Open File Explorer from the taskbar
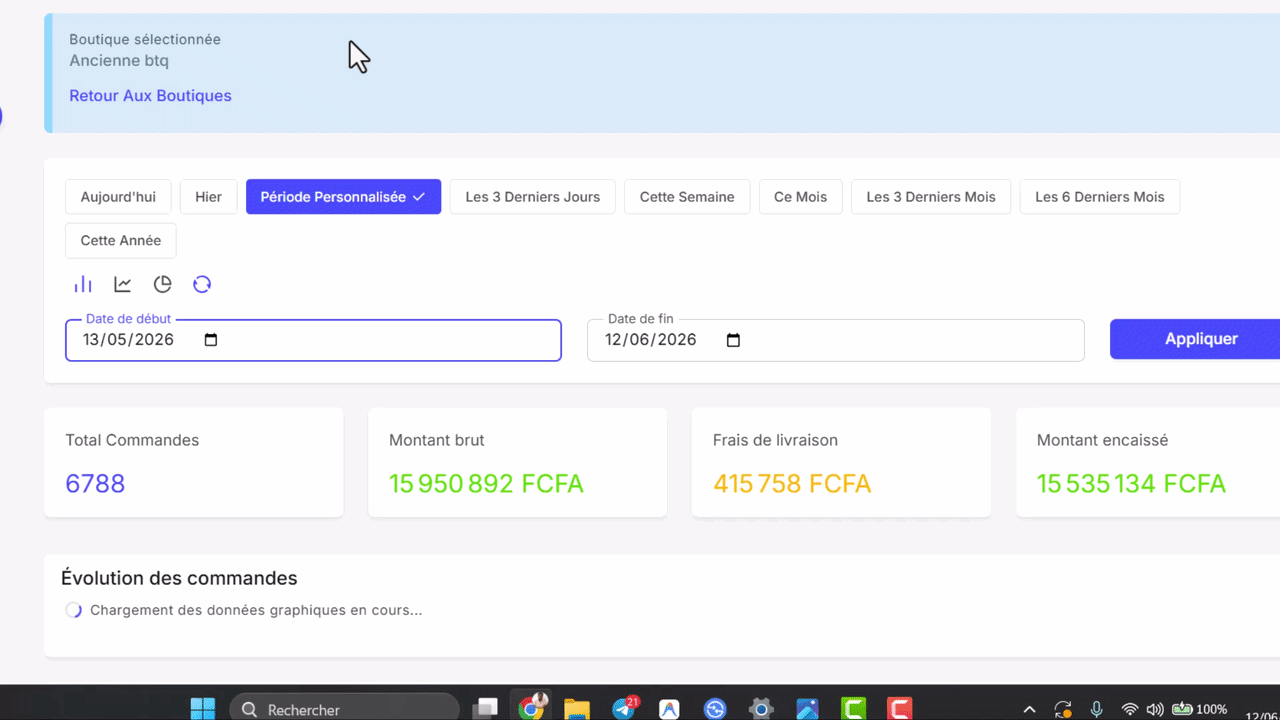Viewport: 1280px width, 720px height. pos(577,708)
